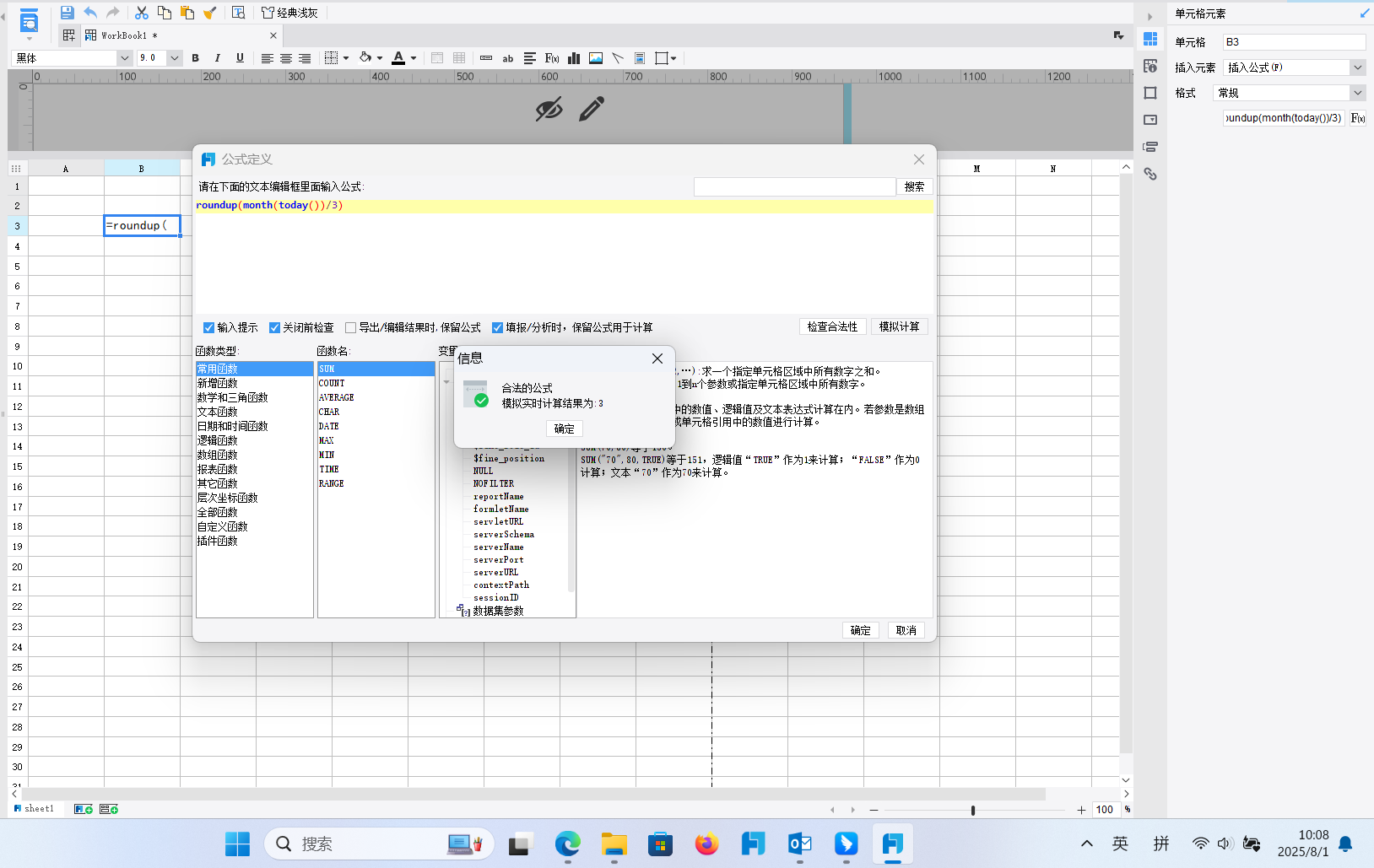This screenshot has height=868, width=1374.
Task: Open the preview icon at top left
Action: [x=29, y=22]
